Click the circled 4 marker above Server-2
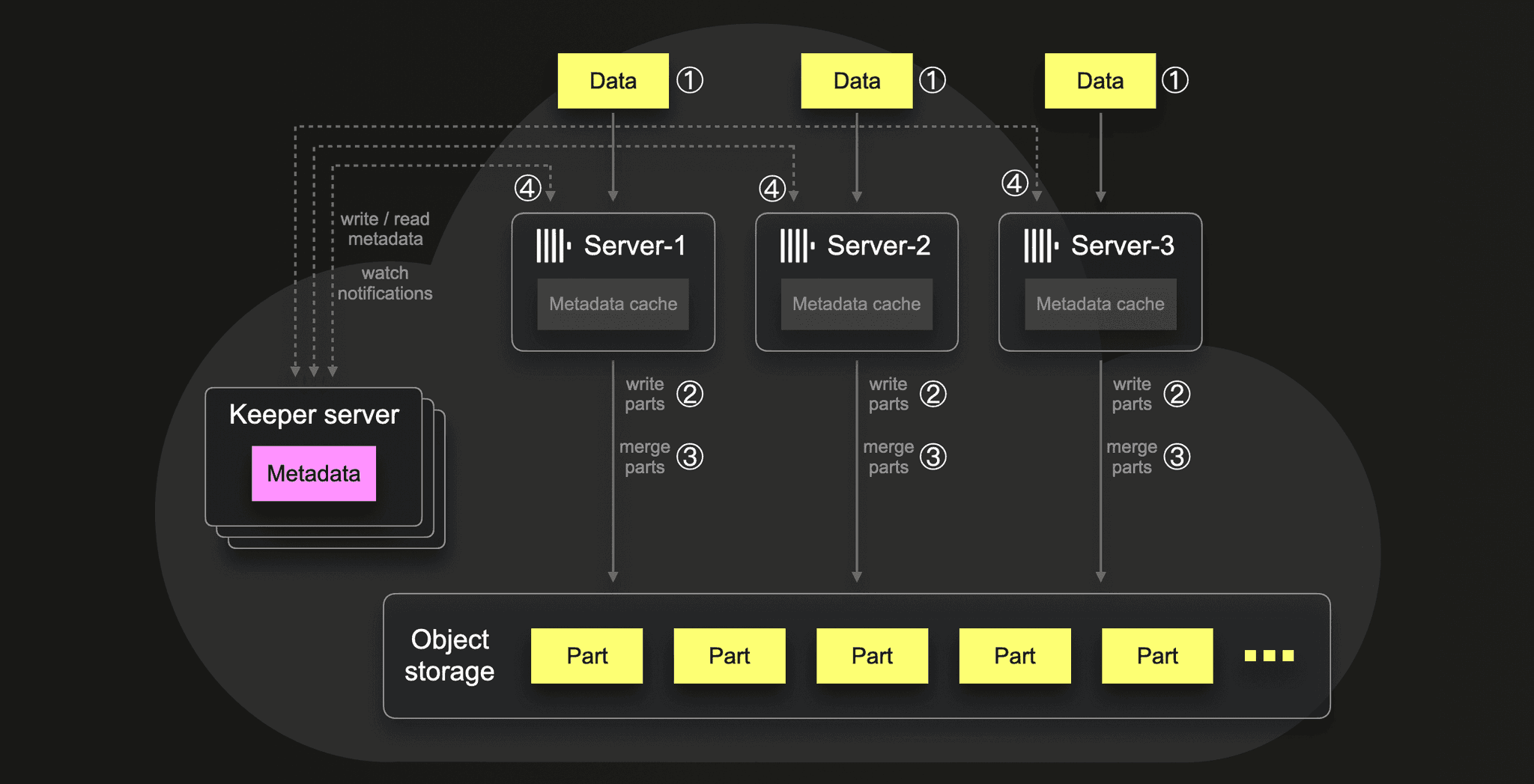1534x784 pixels. point(772,189)
